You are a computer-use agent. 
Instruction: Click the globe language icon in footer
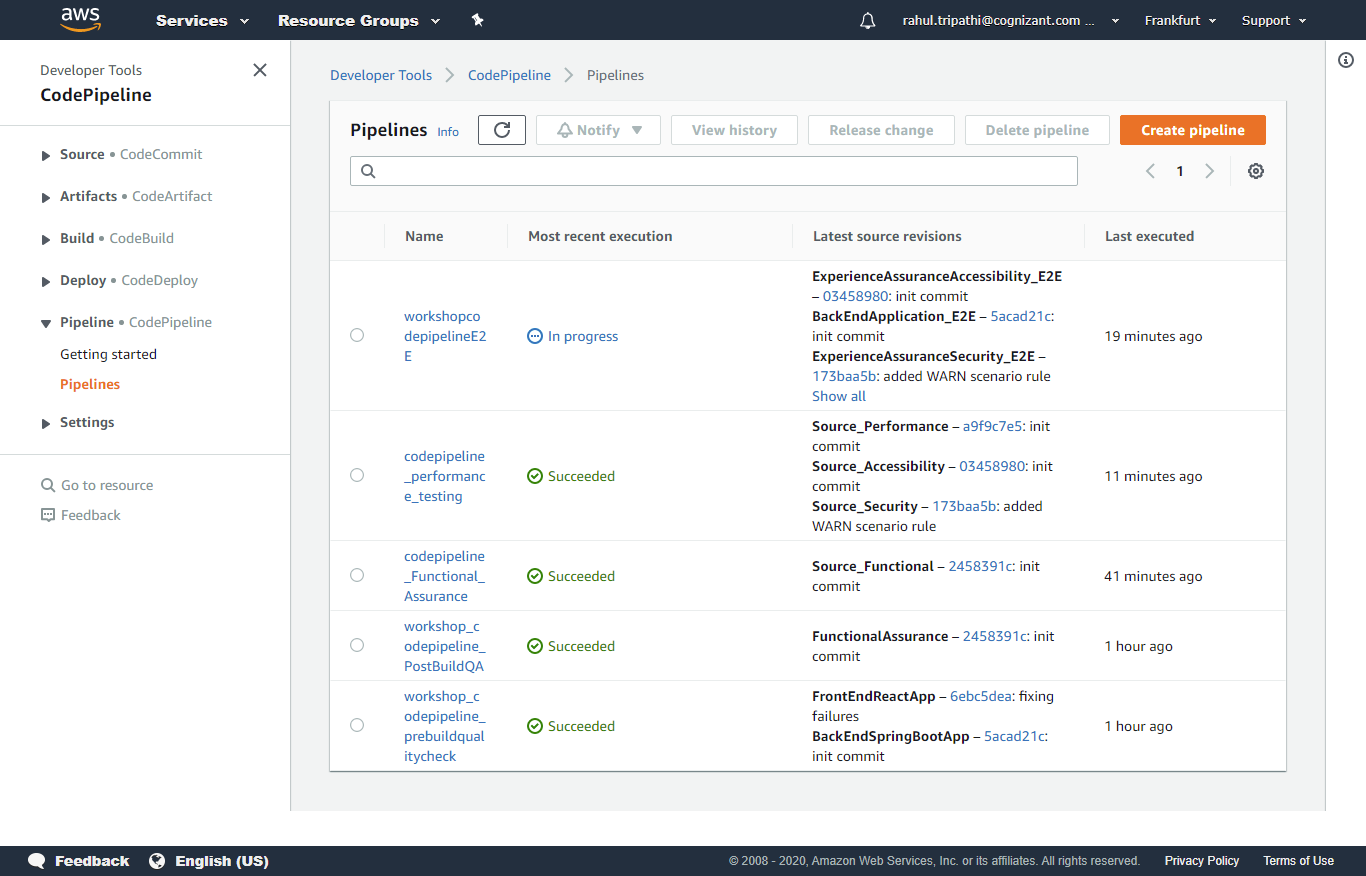157,861
